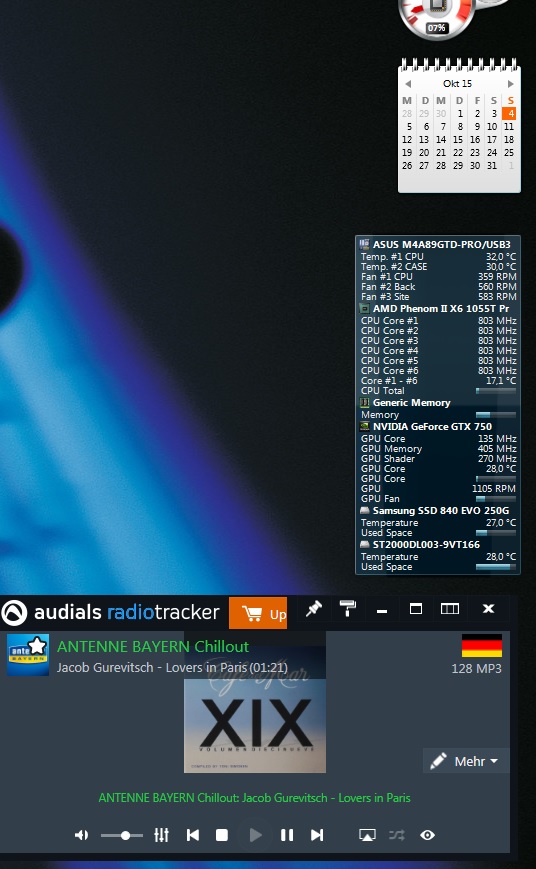
Task: Adjust the volume slider in Audials
Action: (x=122, y=835)
